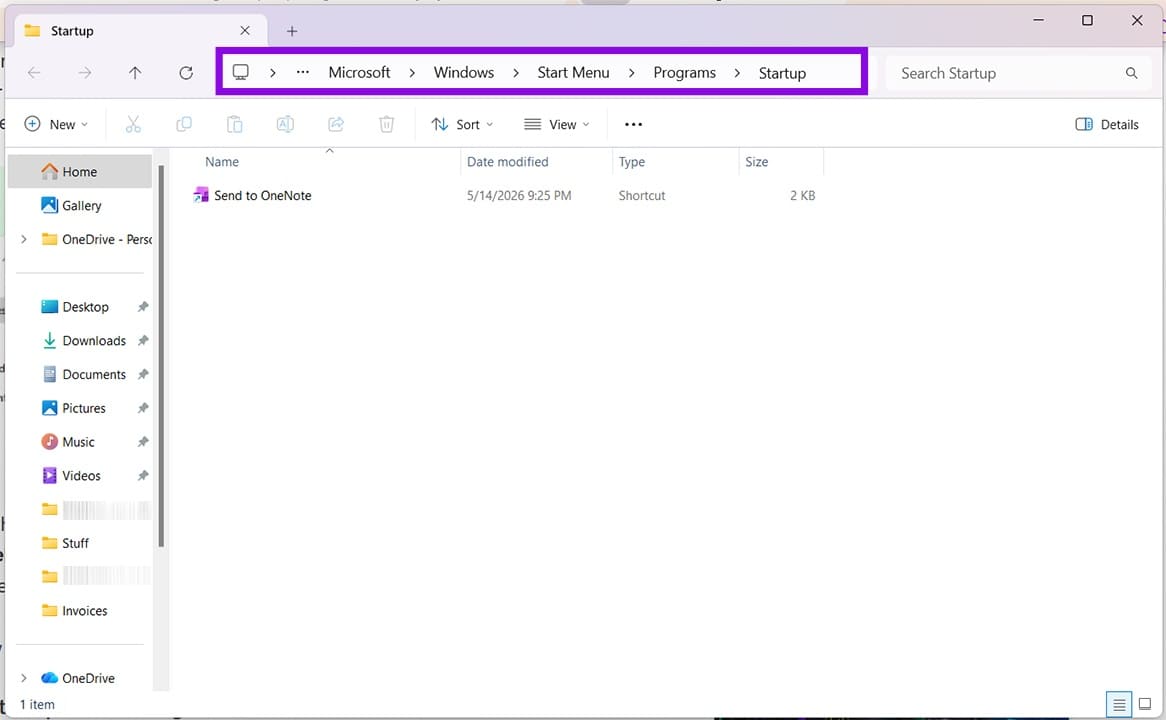Select the 5/14/2026 9:25 PM date cell
The height and width of the screenshot is (720, 1166).
point(519,196)
